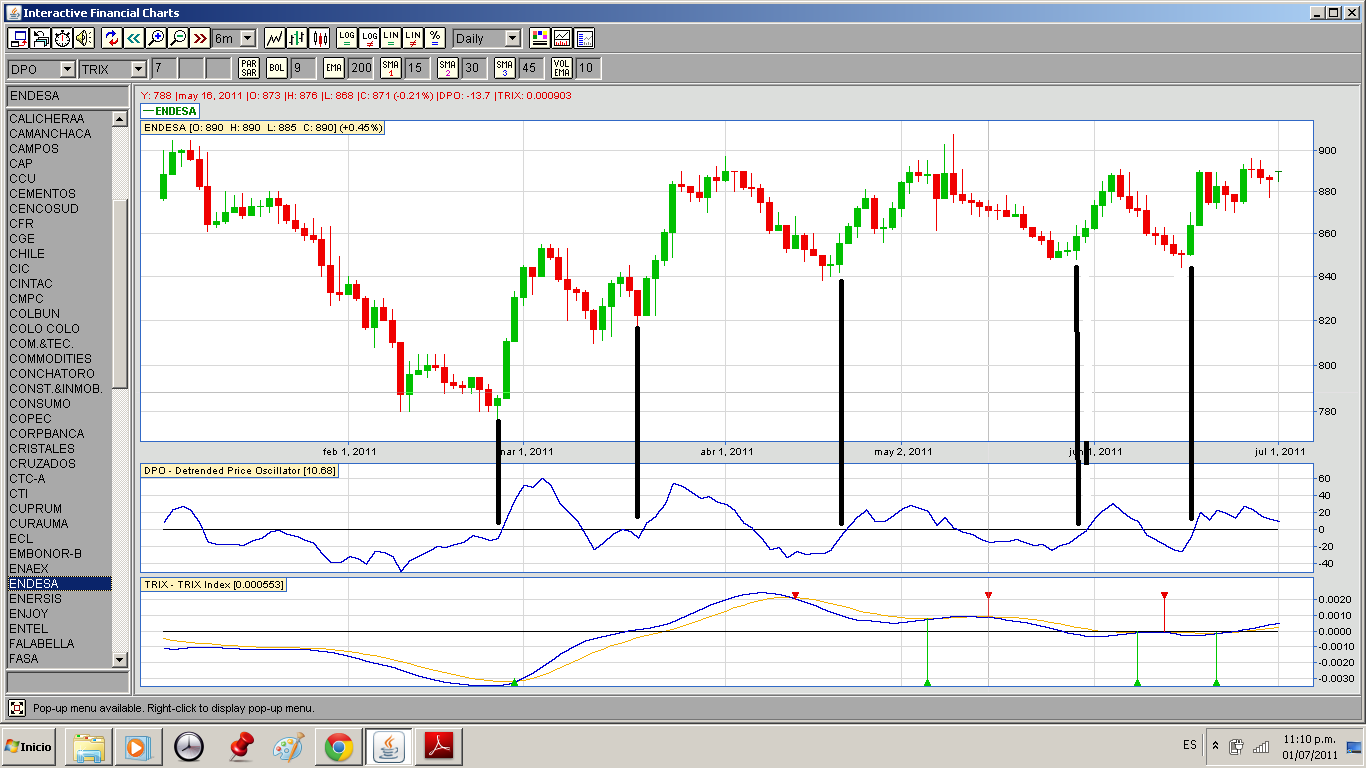This screenshot has width=1366, height=768.
Task: Click the symbol search field showing ENDESA
Action: (x=67, y=96)
